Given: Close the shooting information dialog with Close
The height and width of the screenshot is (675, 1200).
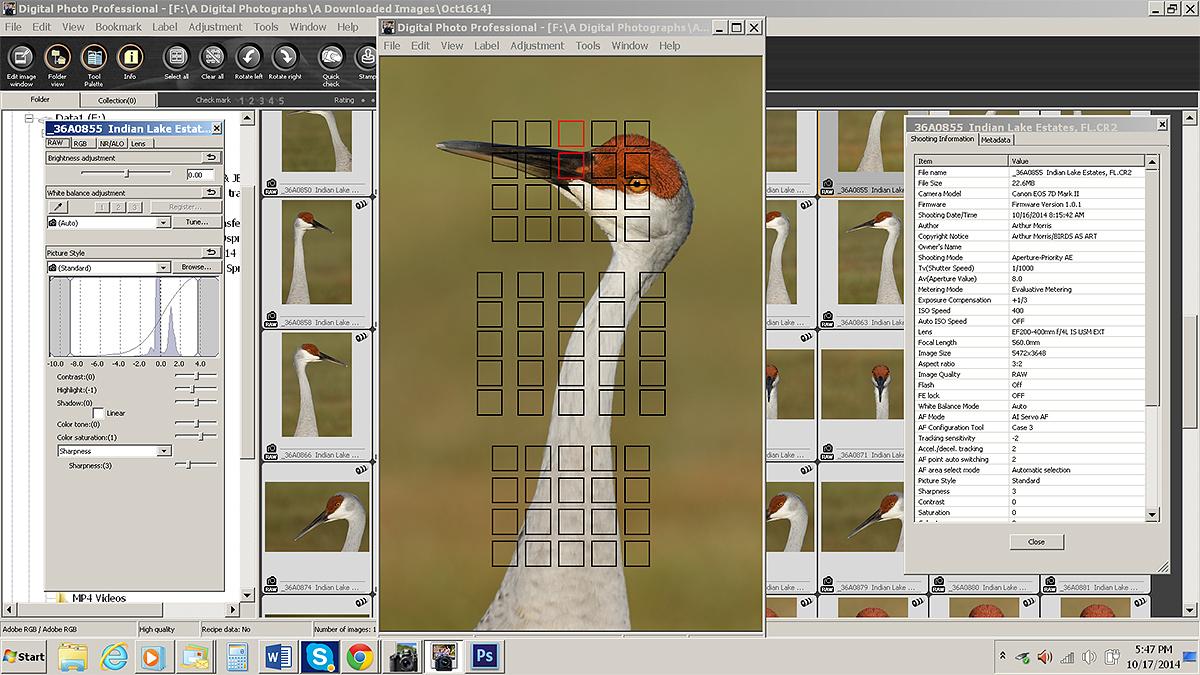Looking at the screenshot, I should (x=1036, y=542).
